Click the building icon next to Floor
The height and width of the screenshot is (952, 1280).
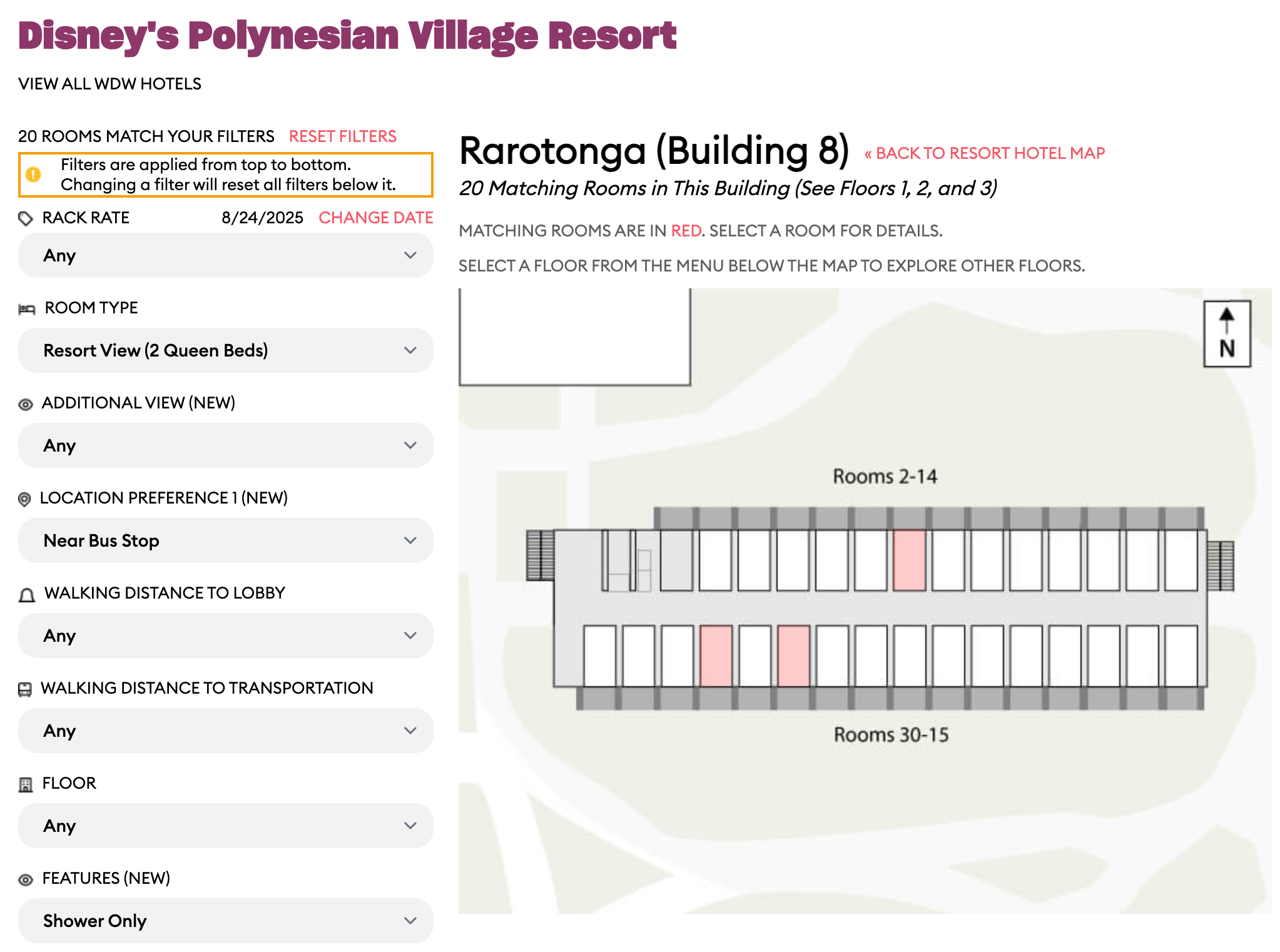tap(26, 784)
